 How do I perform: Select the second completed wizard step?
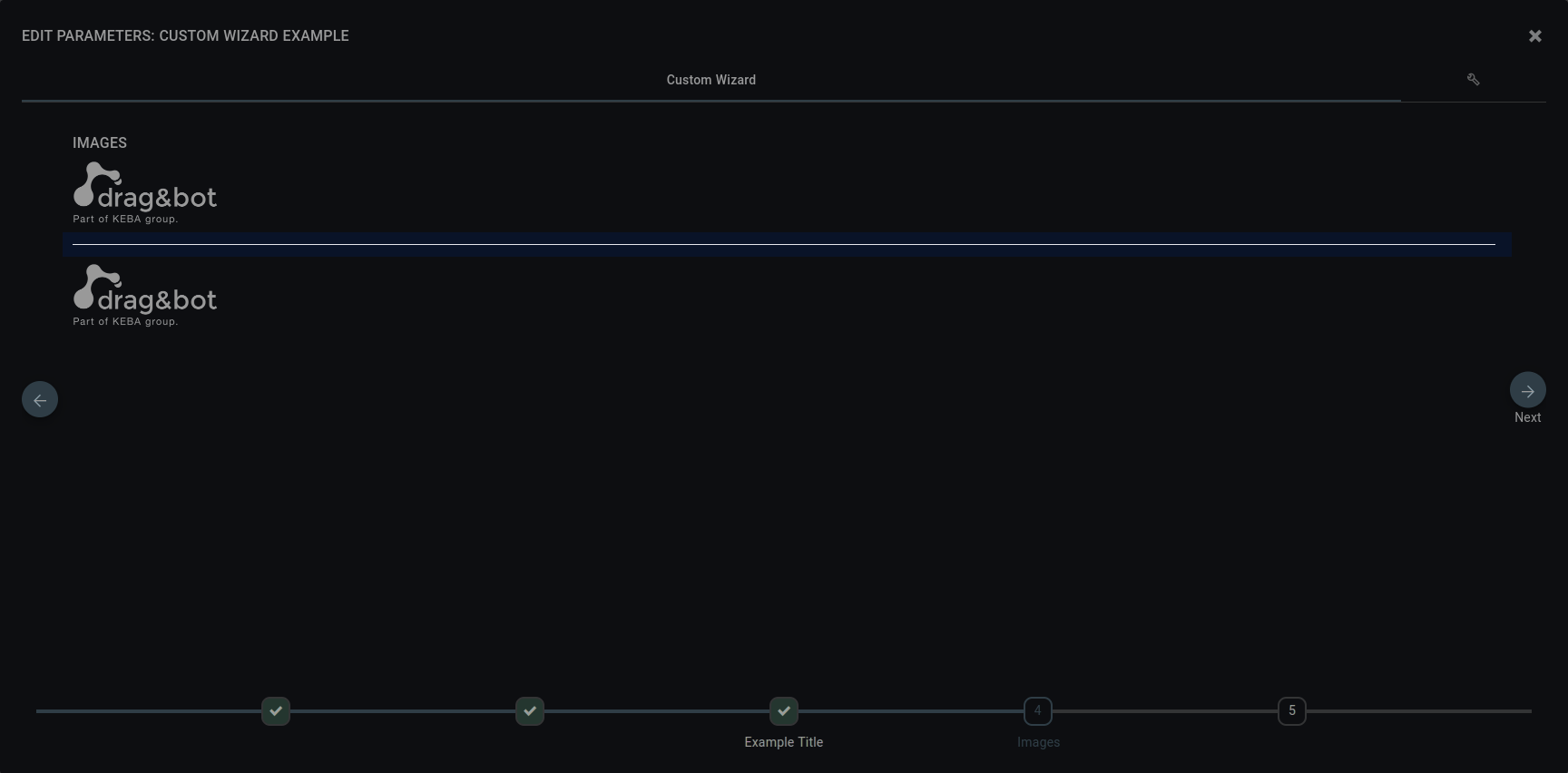(x=530, y=711)
